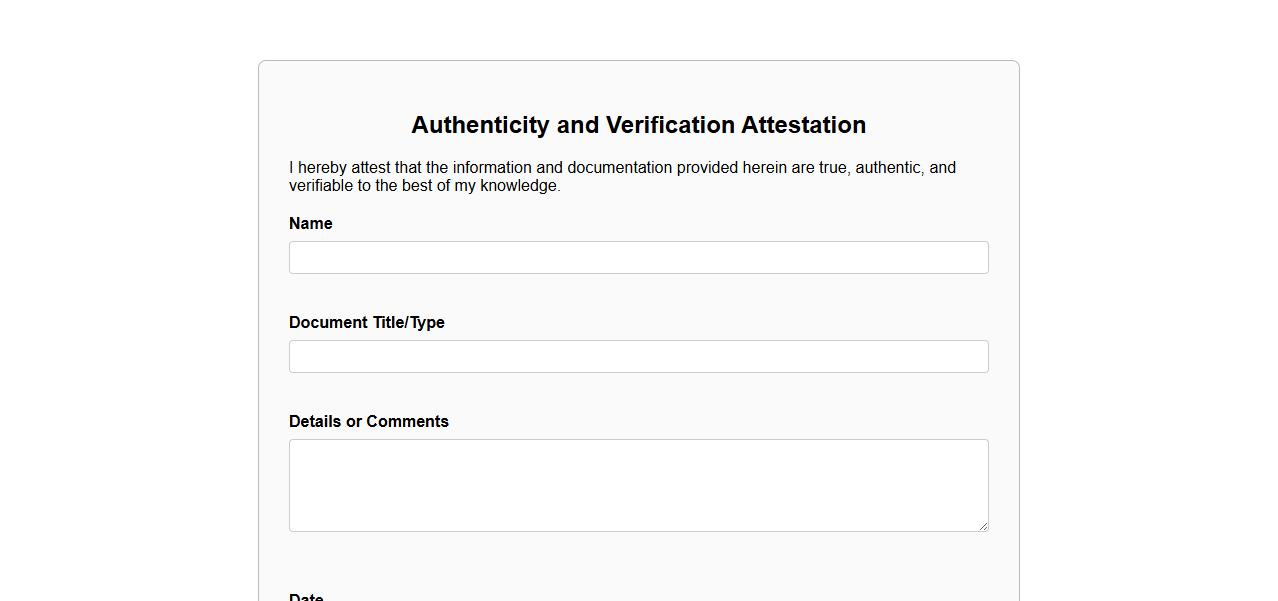Click the word Attestation in the title
This screenshot has height=601, width=1278.
coord(803,125)
